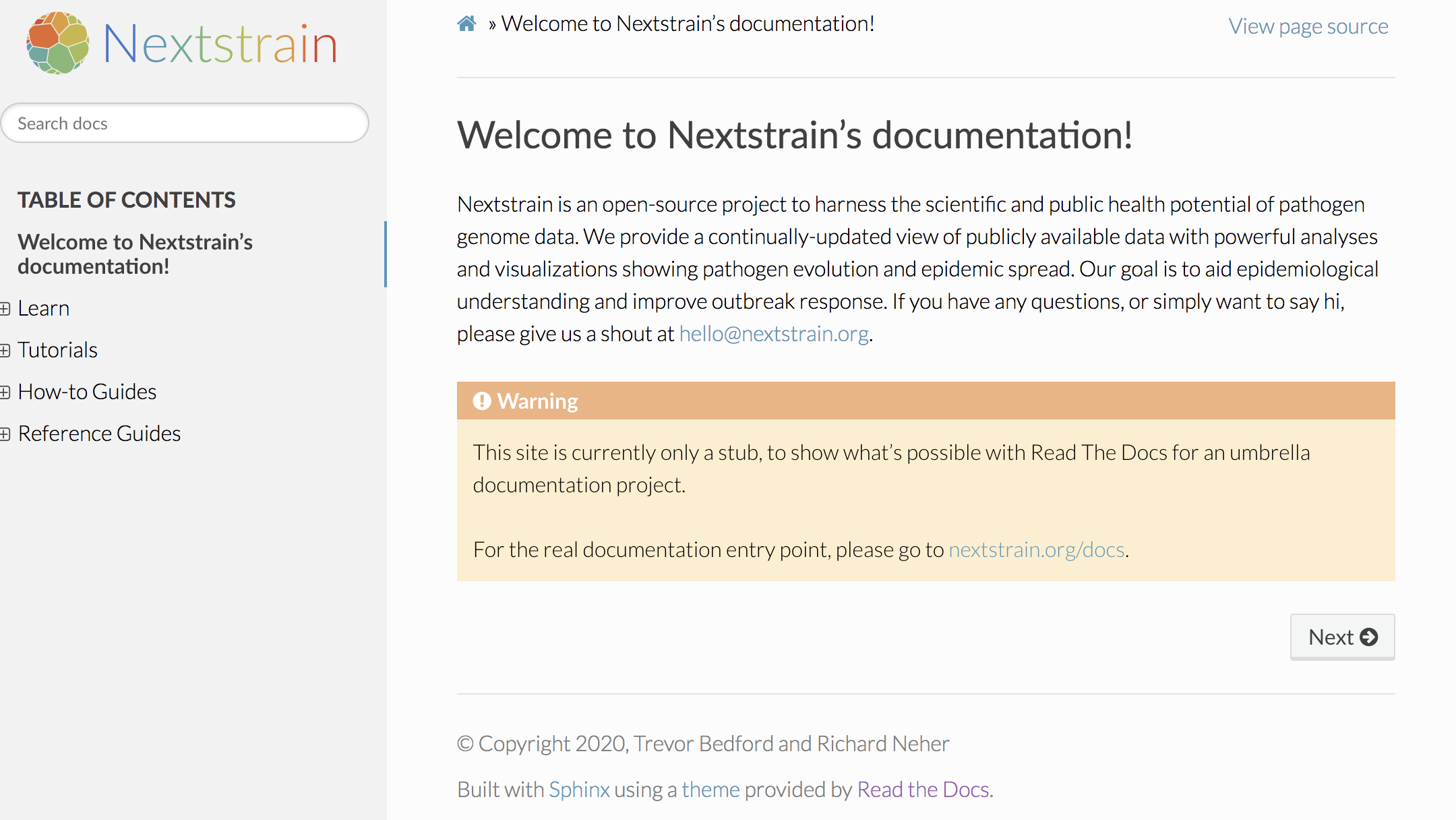Click the home icon in breadcrumb
The height and width of the screenshot is (820, 1456).
tap(466, 24)
